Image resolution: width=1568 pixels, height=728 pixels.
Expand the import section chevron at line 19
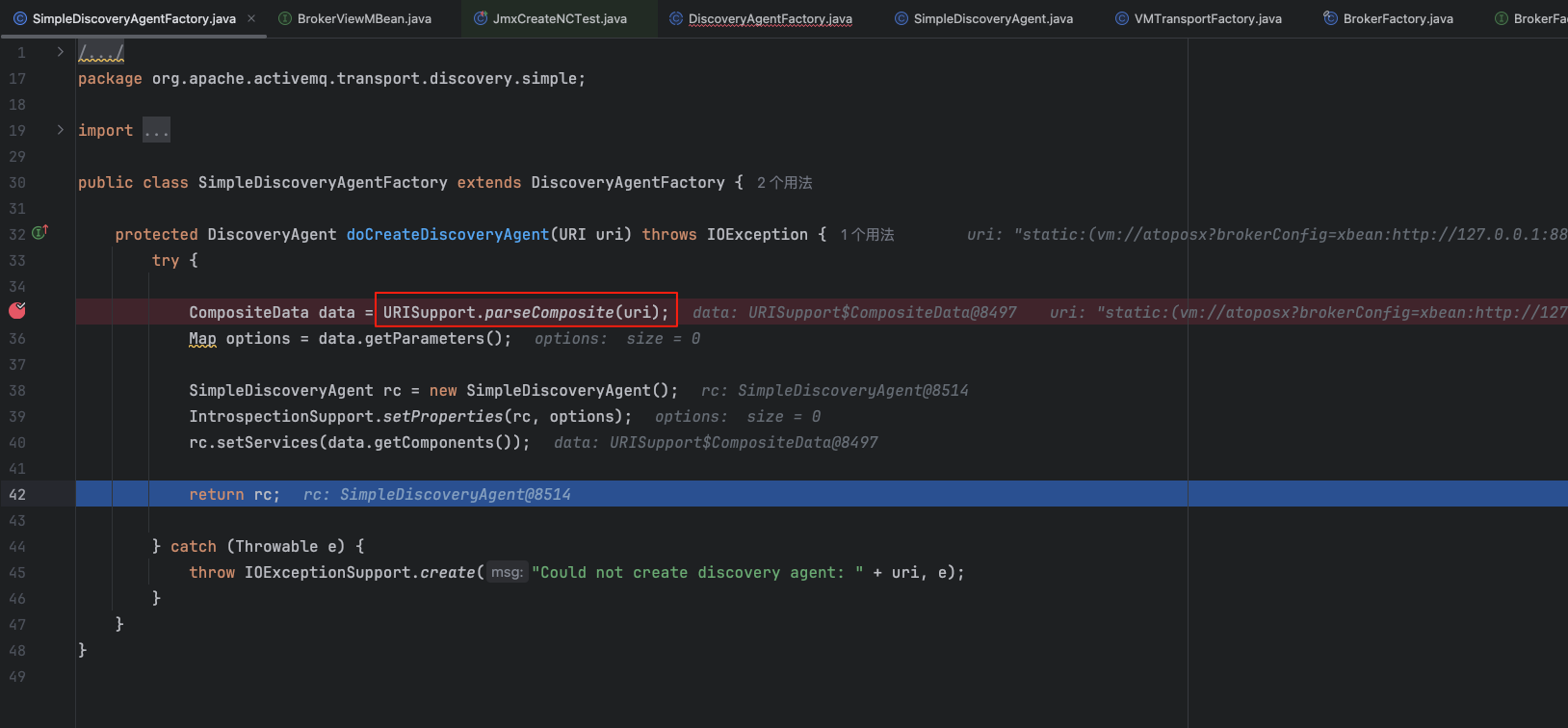[60, 130]
